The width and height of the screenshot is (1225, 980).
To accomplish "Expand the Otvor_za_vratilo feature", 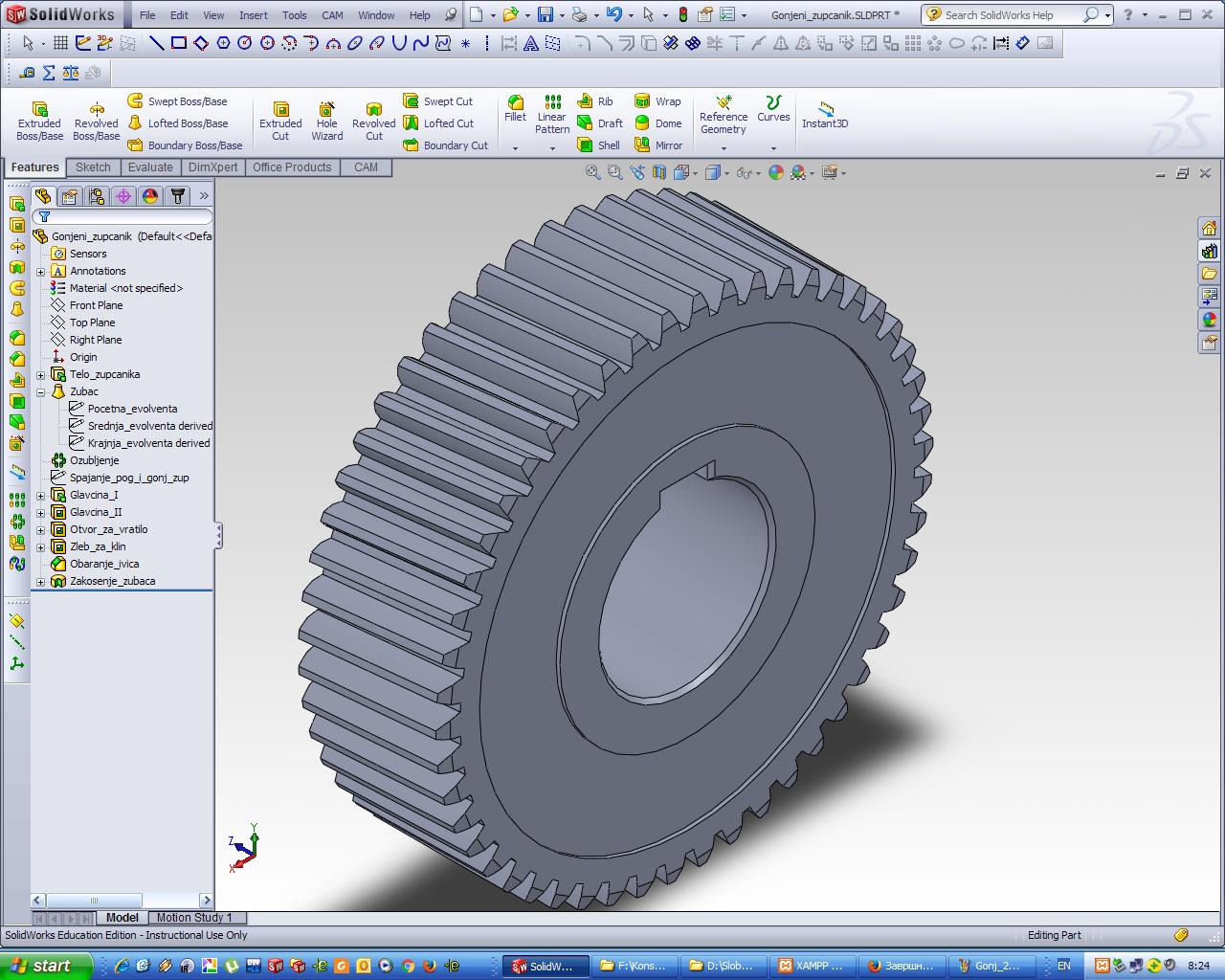I will click(41, 530).
